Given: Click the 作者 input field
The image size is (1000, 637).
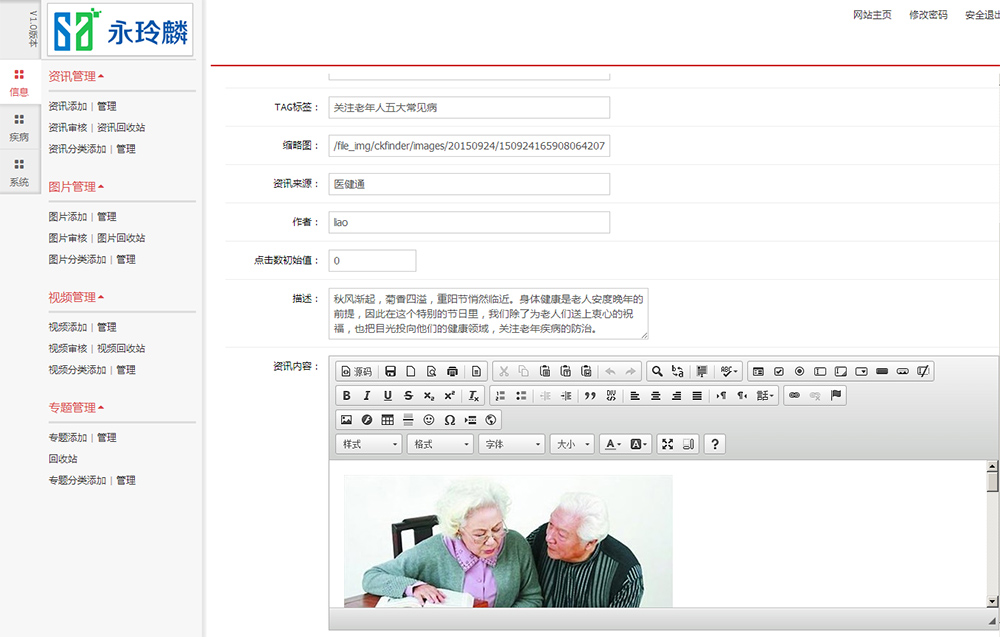Looking at the screenshot, I should point(469,222).
